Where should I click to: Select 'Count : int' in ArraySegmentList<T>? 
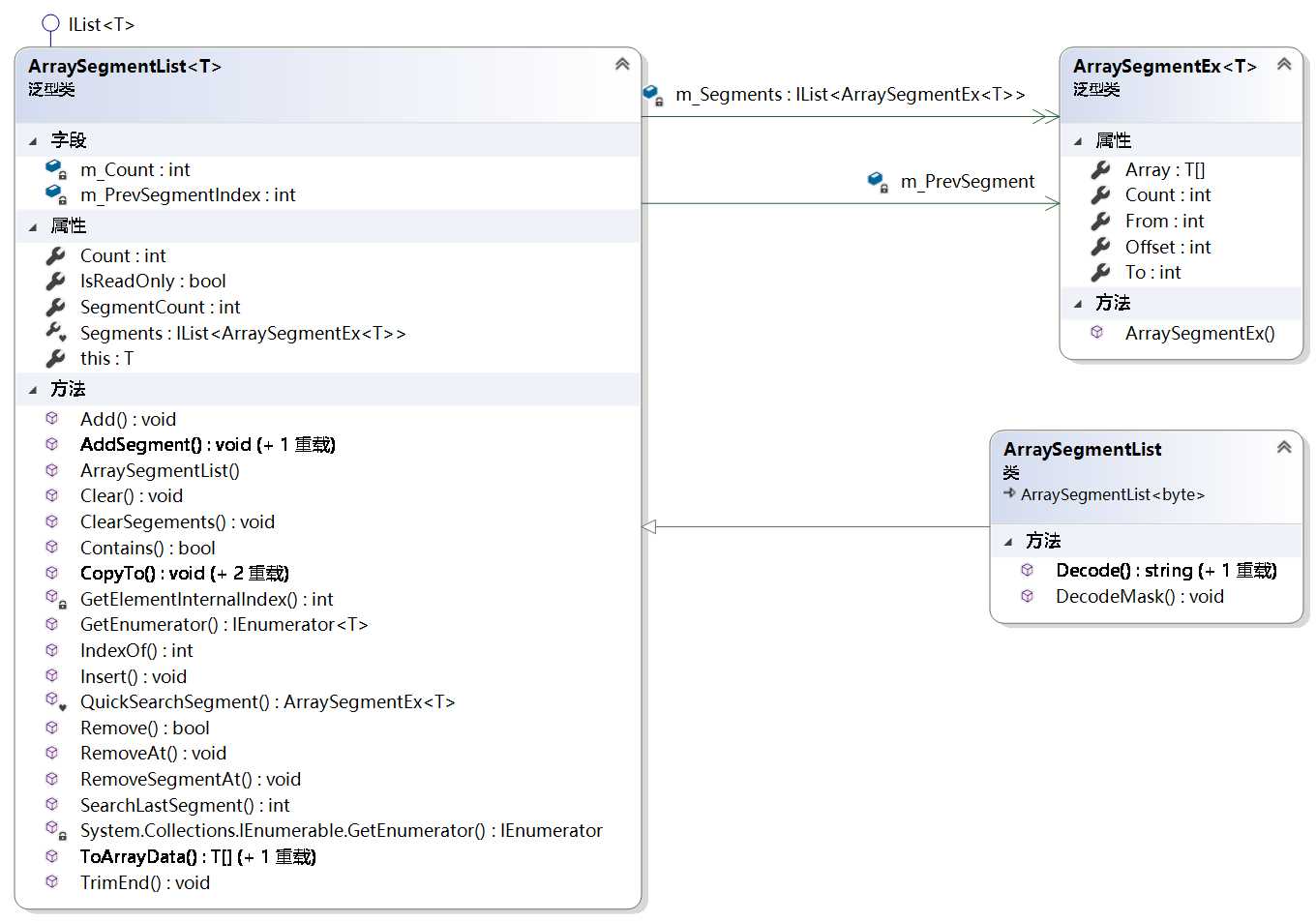123,255
